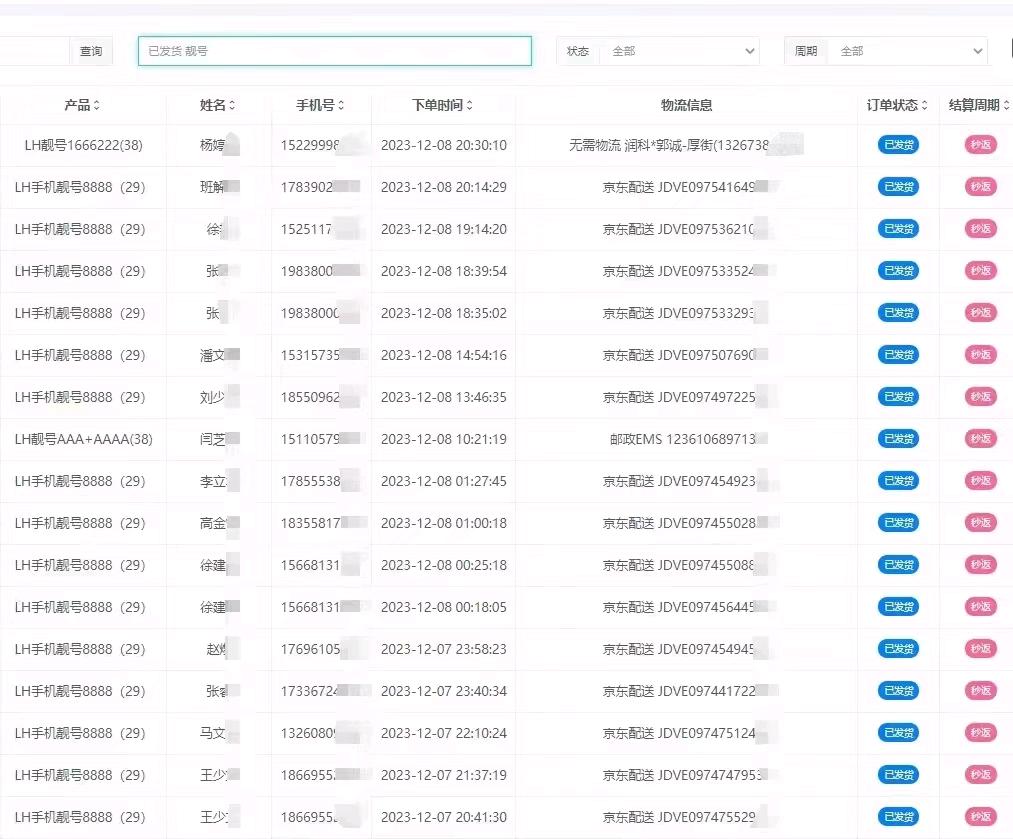Select logistics cell 京东配送 JDVE097497225
This screenshot has height=839, width=1013.
[686, 397]
